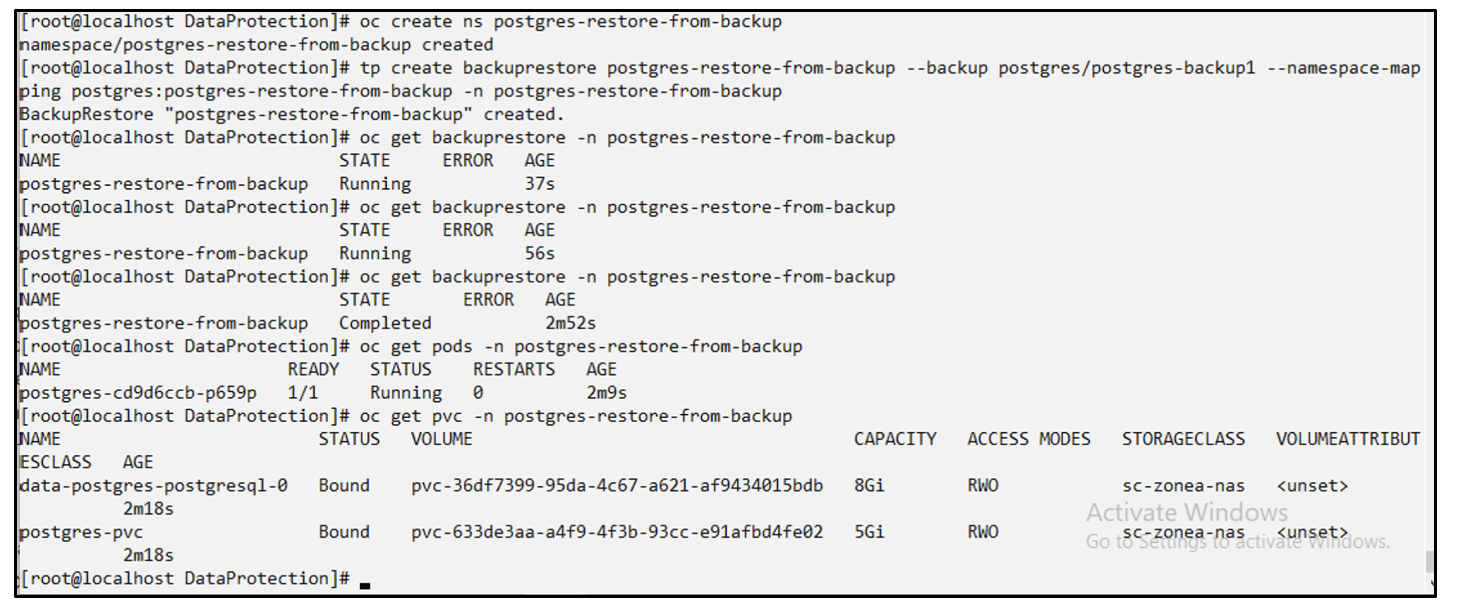Click the "namespace/postgres-restore-from-backup created" output line

tap(256, 45)
